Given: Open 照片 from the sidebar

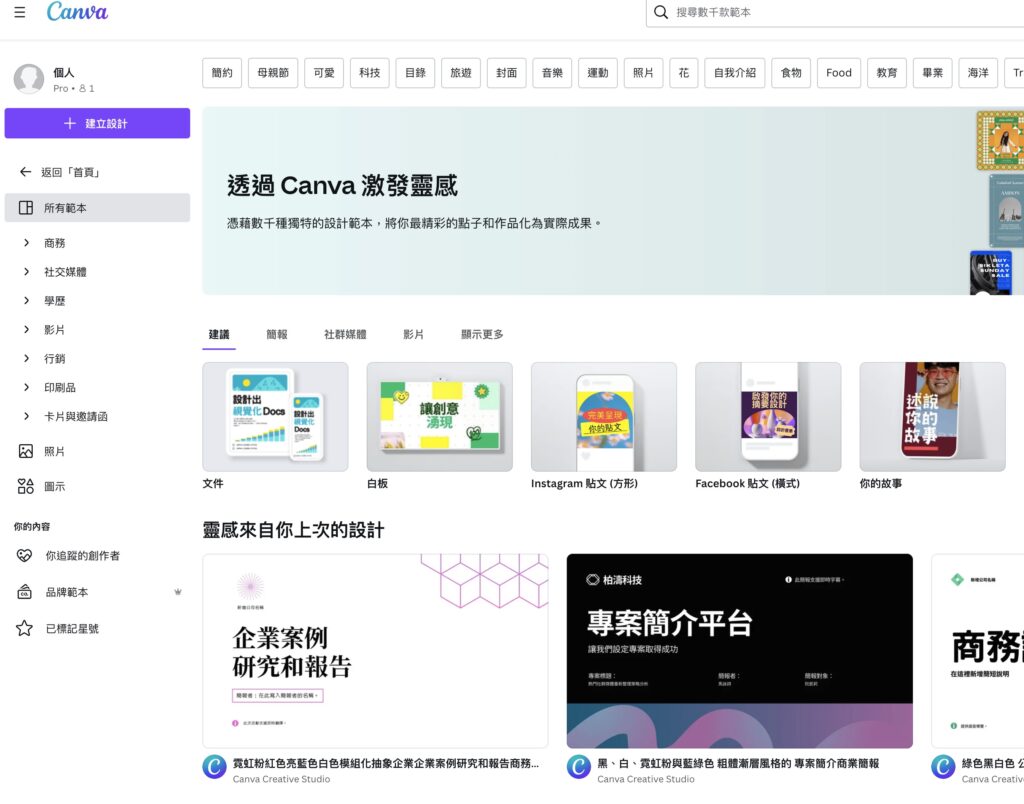Looking at the screenshot, I should coord(57,451).
